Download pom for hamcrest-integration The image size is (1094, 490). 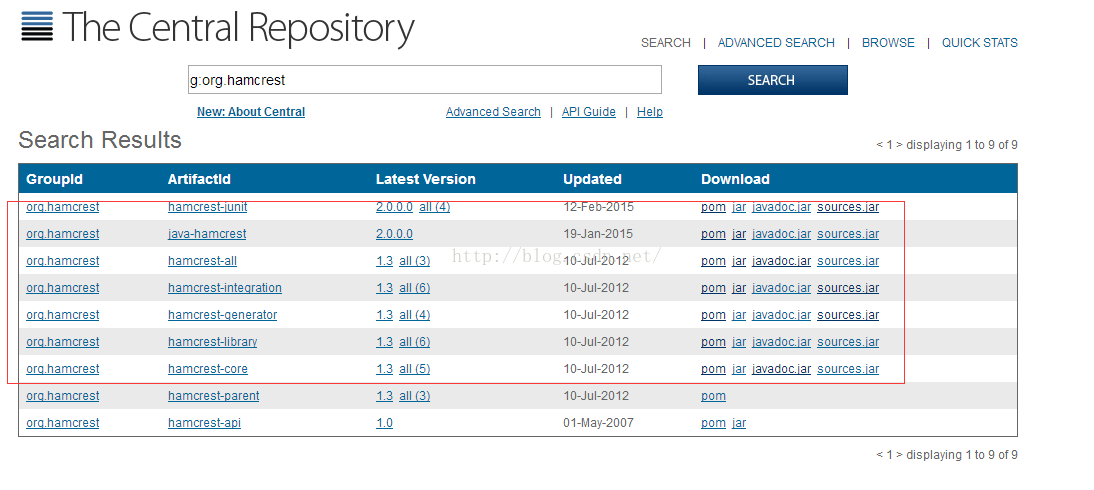click(x=713, y=288)
